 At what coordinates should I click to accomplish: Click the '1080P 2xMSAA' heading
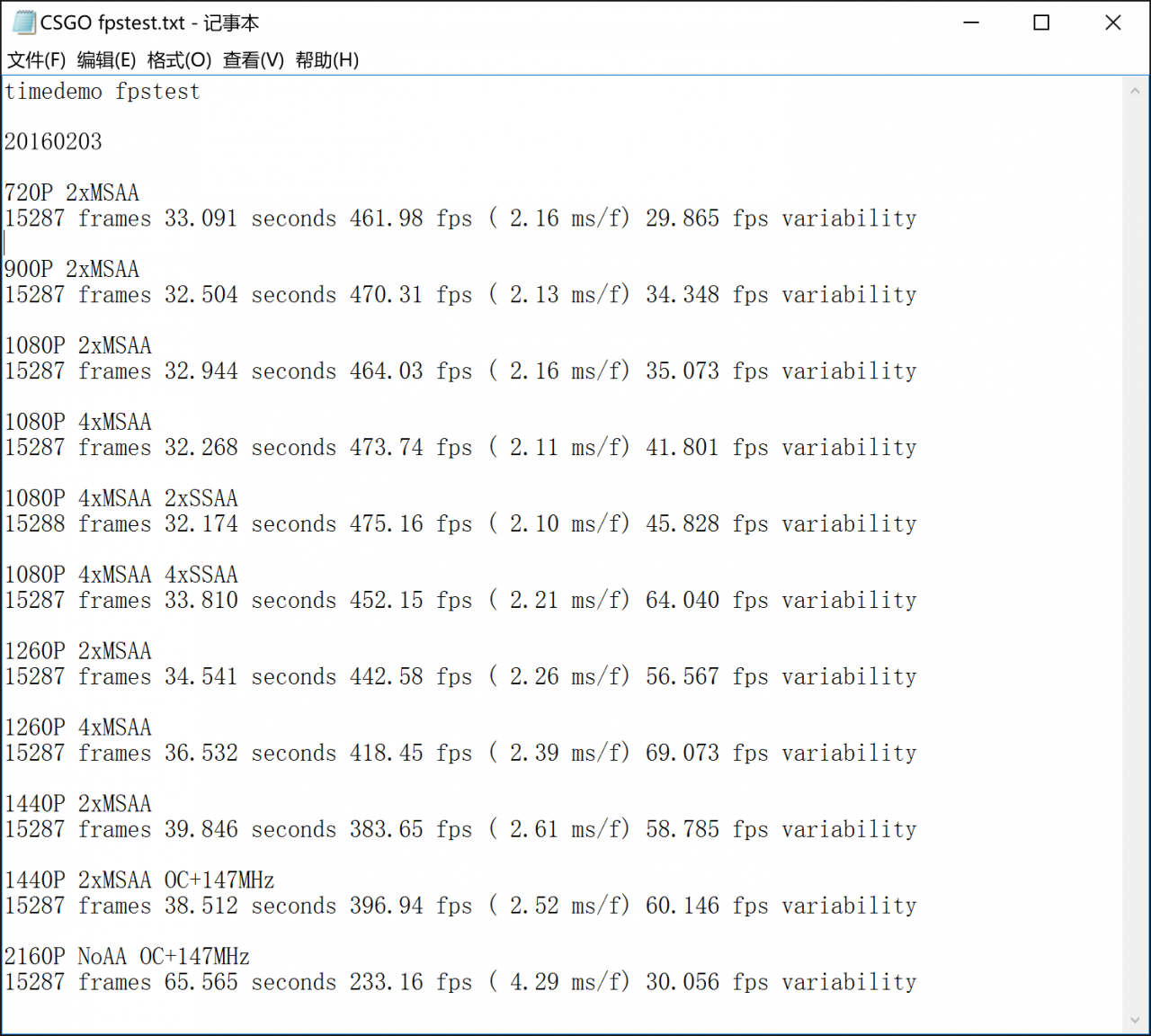(x=78, y=345)
